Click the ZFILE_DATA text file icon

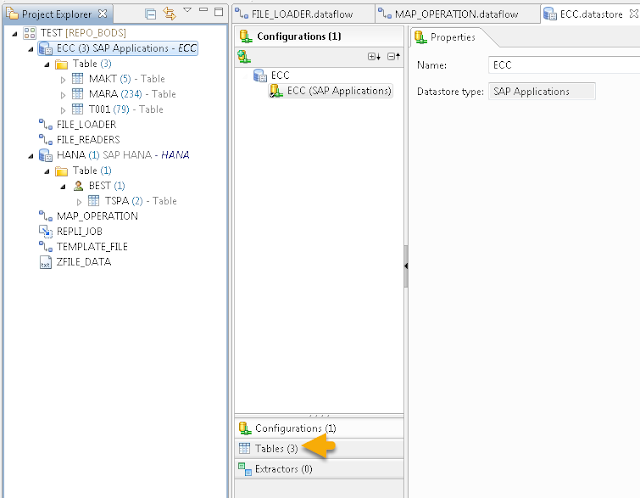46,262
